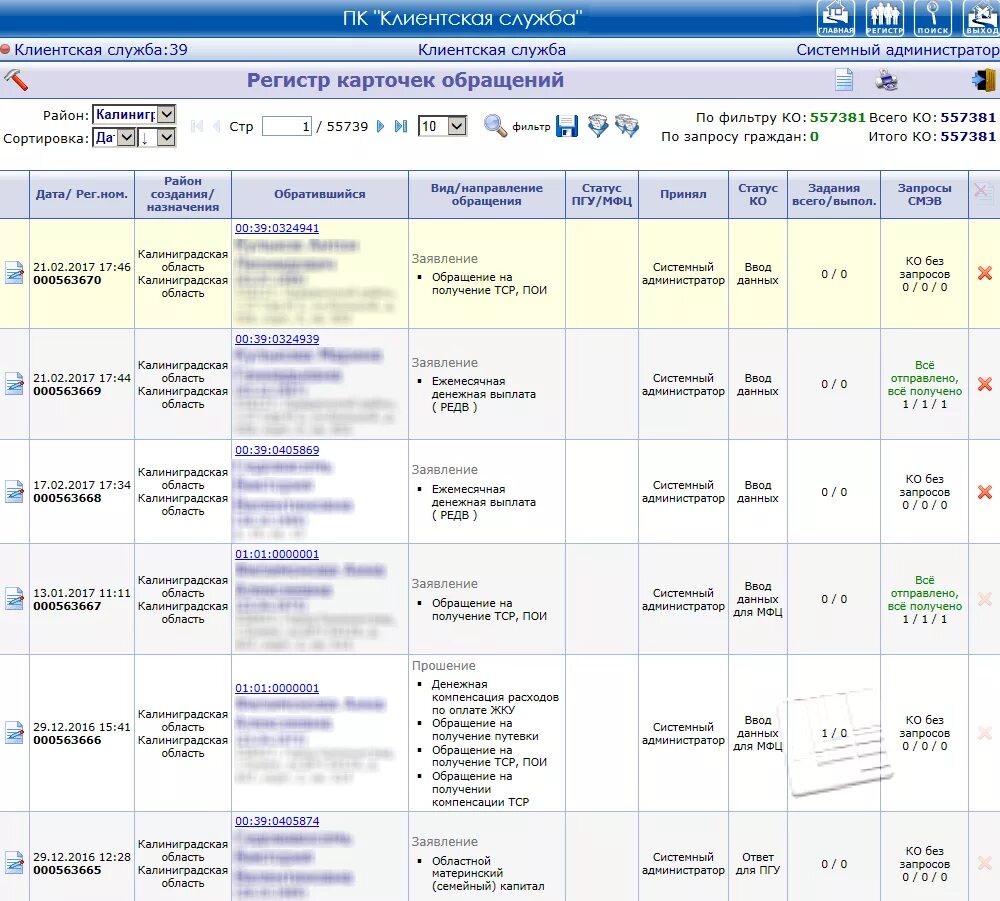Open link 01:01:0000001 in record 000563667
This screenshot has width=1000, height=901.
277,554
